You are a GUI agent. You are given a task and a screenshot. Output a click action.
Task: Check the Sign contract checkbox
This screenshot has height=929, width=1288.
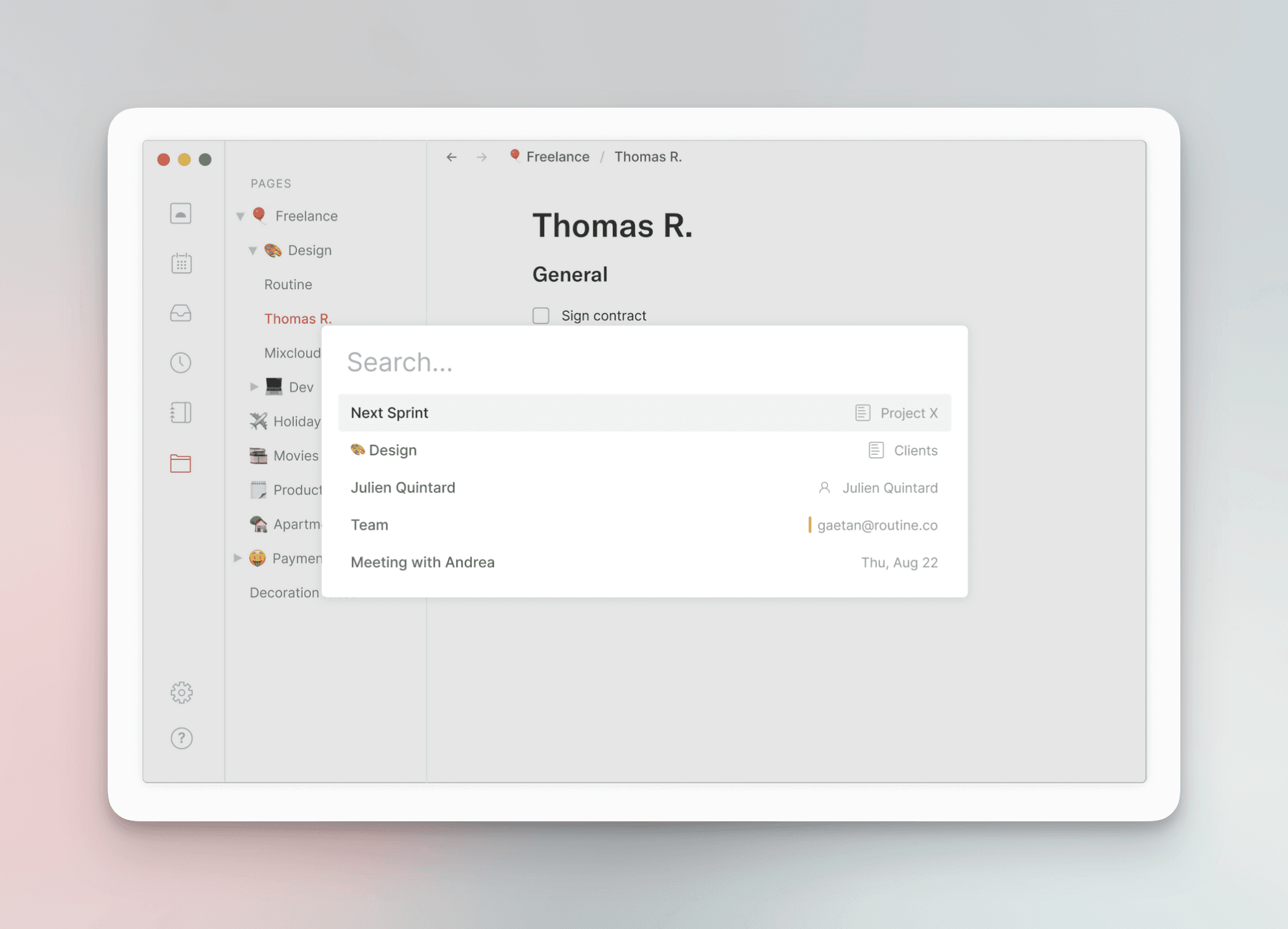tap(541, 316)
